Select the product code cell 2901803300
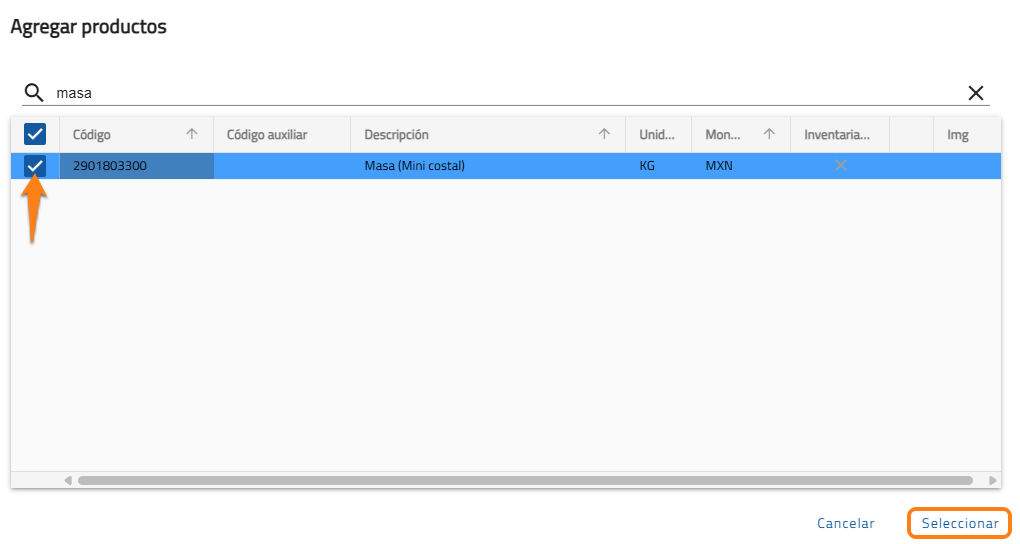 click(x=110, y=166)
